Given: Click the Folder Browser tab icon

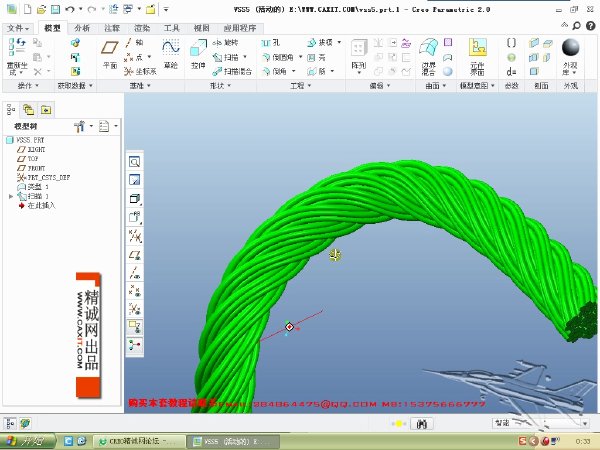Looking at the screenshot, I should 28,110.
